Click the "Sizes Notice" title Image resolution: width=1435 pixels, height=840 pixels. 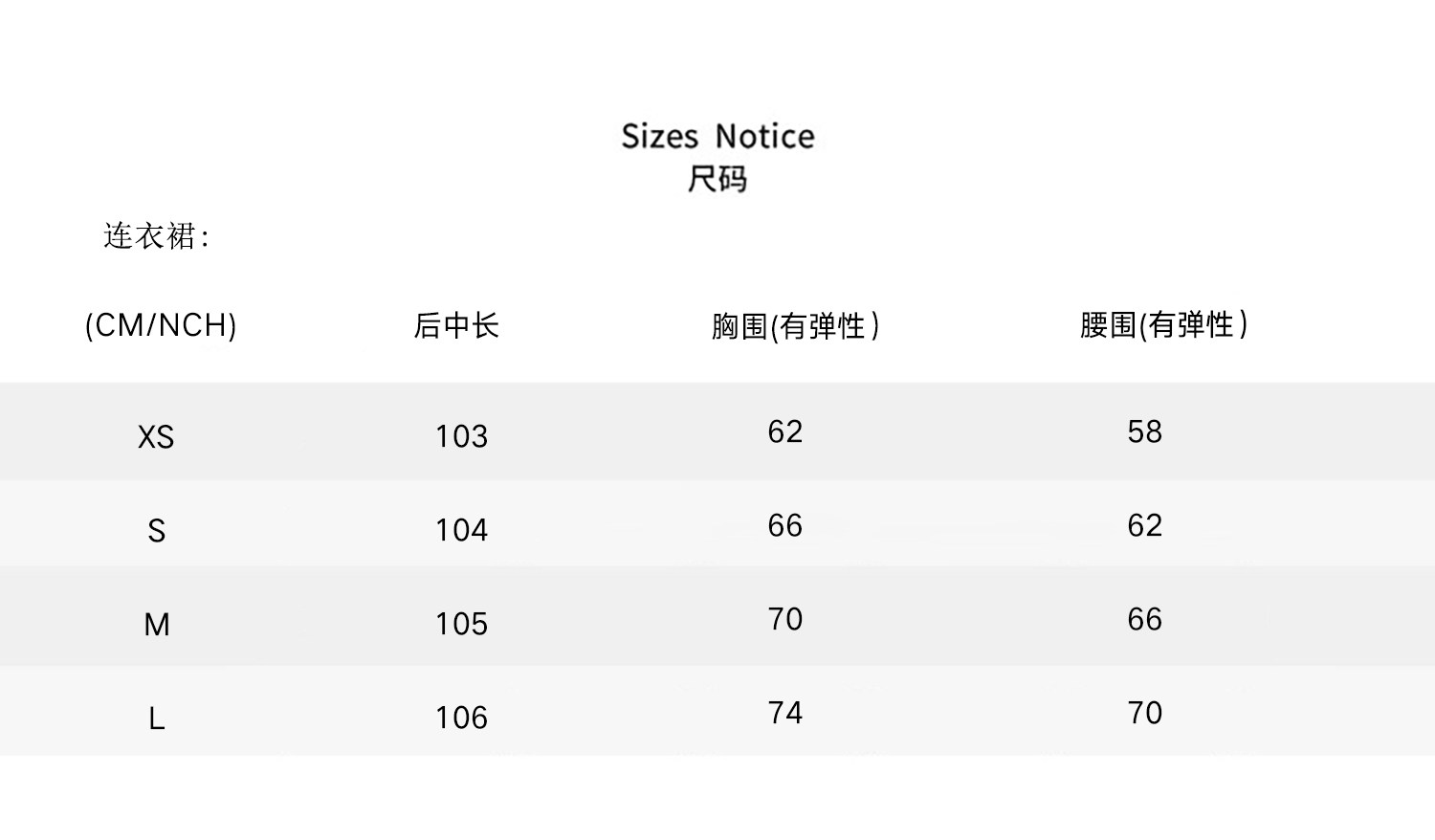[x=717, y=137]
